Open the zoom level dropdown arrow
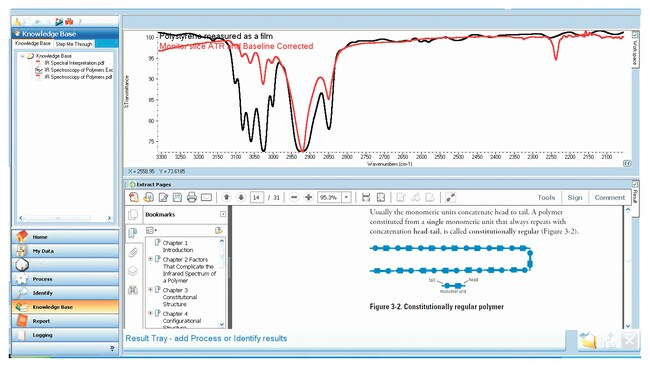This screenshot has height=367, width=650. (x=347, y=197)
